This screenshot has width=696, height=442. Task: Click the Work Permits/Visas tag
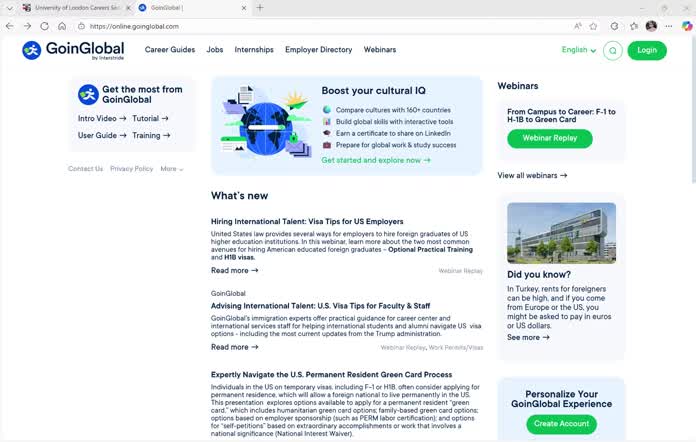click(x=456, y=347)
